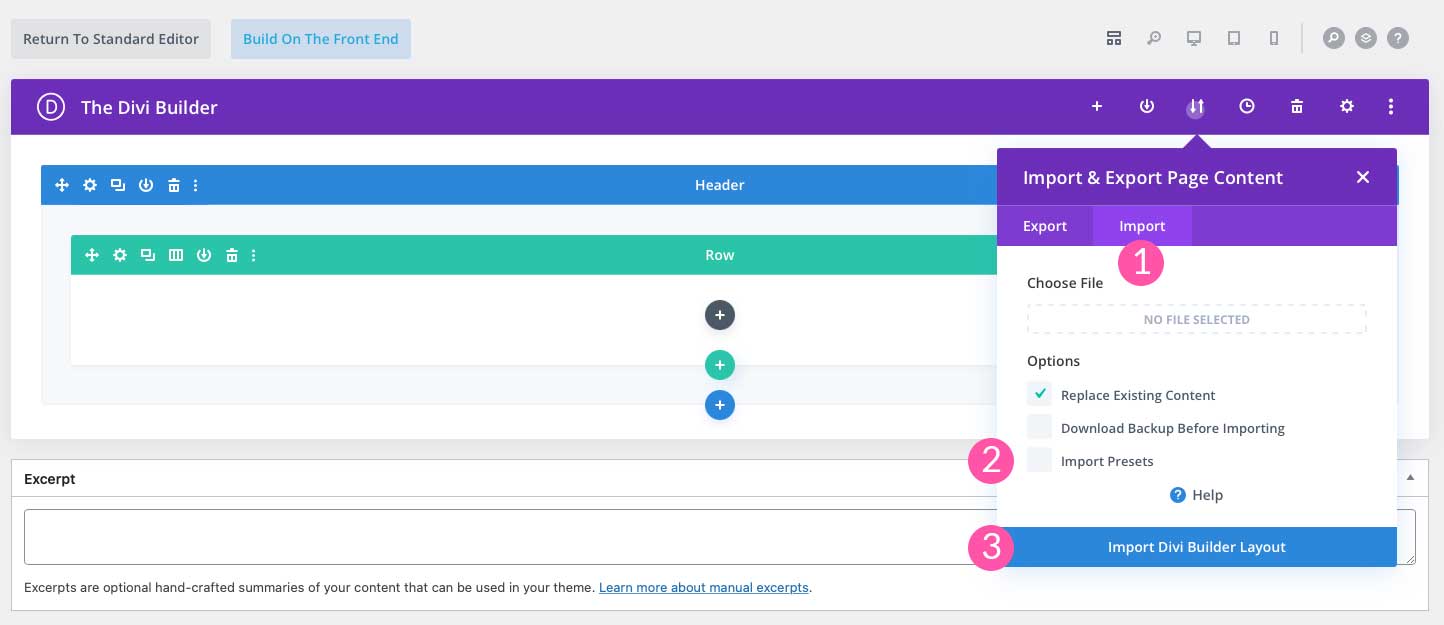Open Row options three-dot menu
The width and height of the screenshot is (1444, 625).
(x=253, y=255)
